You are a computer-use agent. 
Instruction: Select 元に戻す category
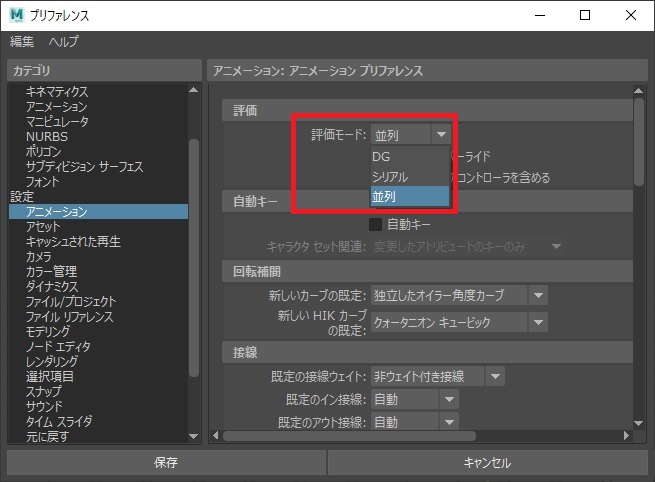[47, 436]
